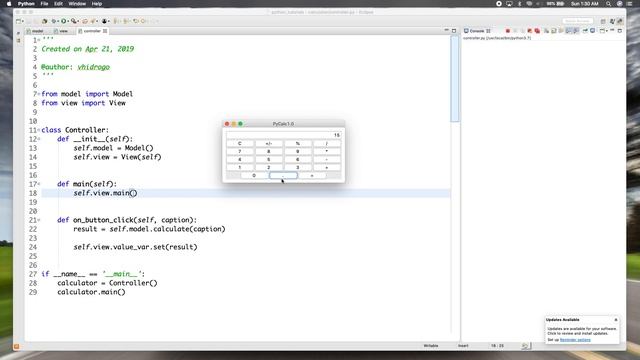640x360 pixels.
Task: Click the 'self.view.value_var.set(result)' line
Action: [136, 247]
